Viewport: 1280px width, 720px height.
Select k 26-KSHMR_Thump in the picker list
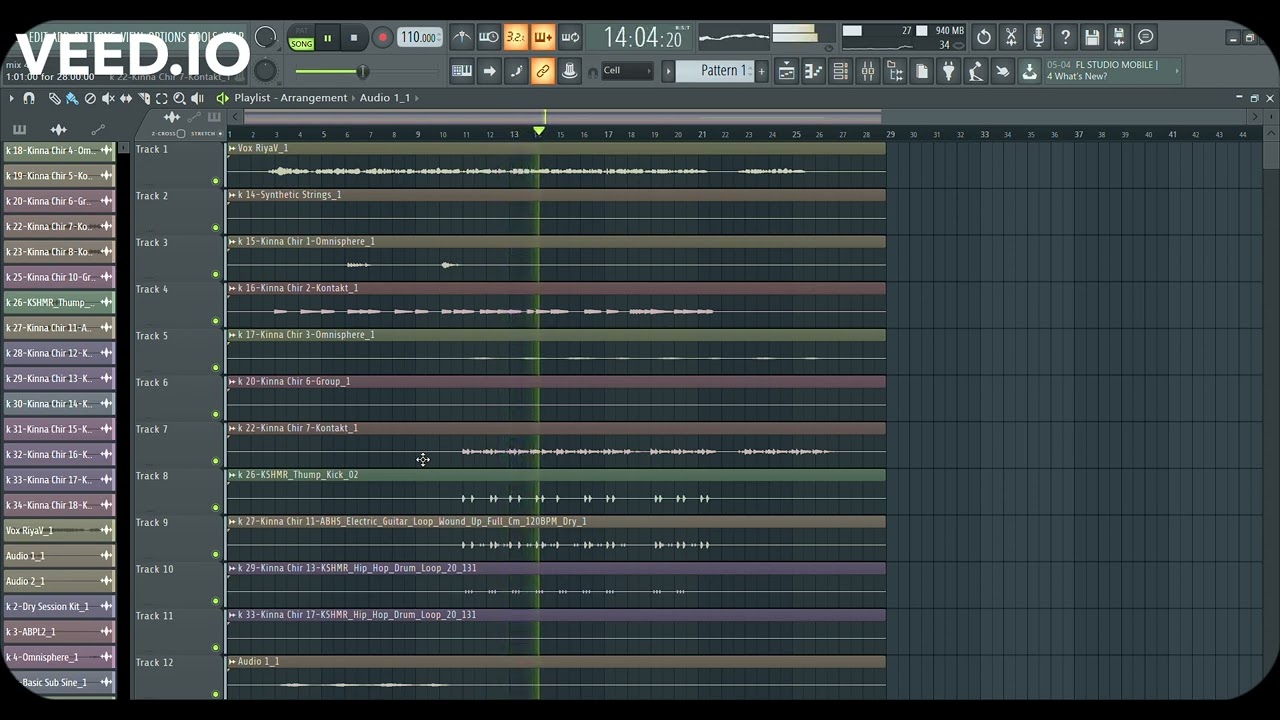(59, 302)
